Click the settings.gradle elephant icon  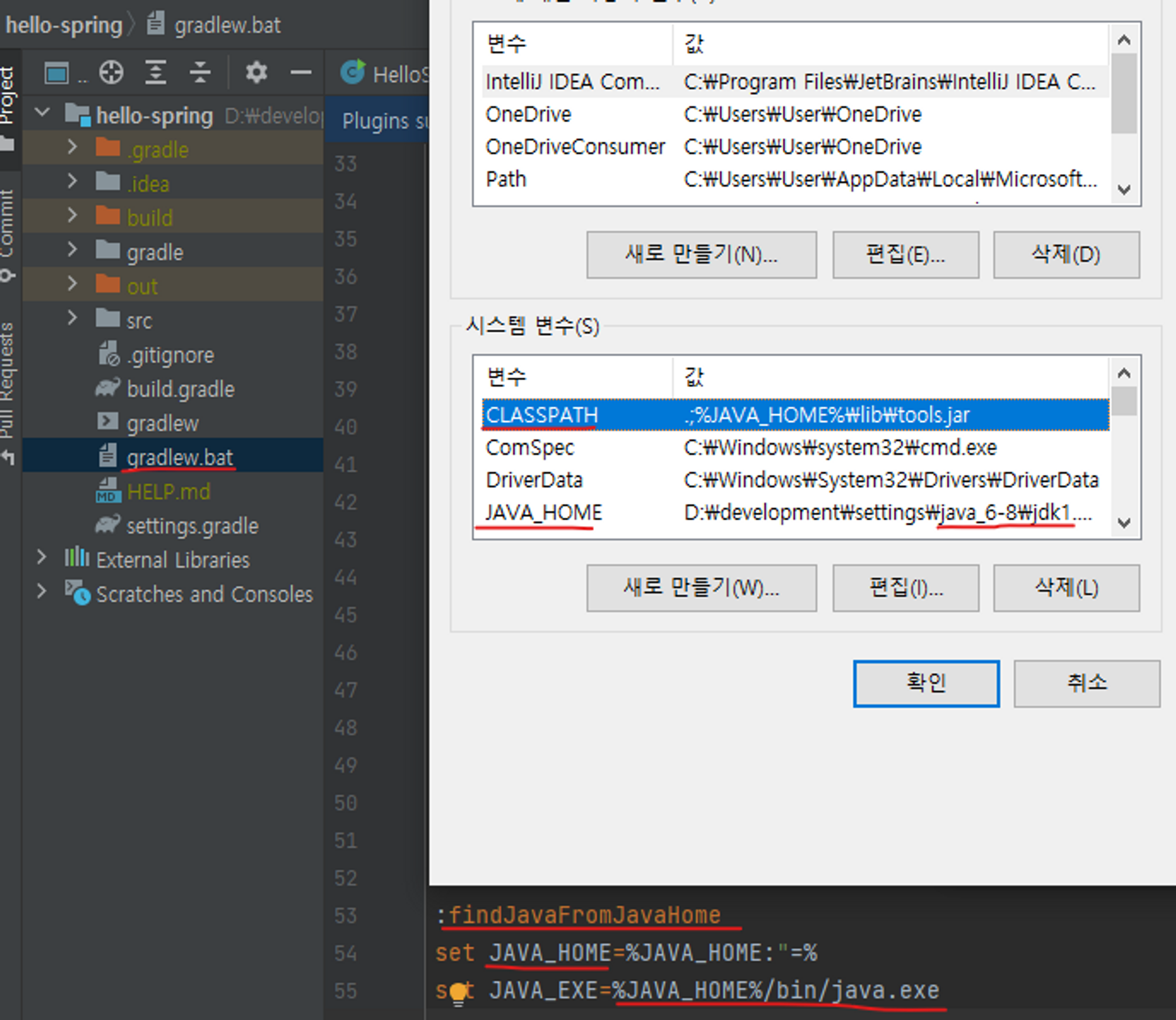[x=108, y=524]
